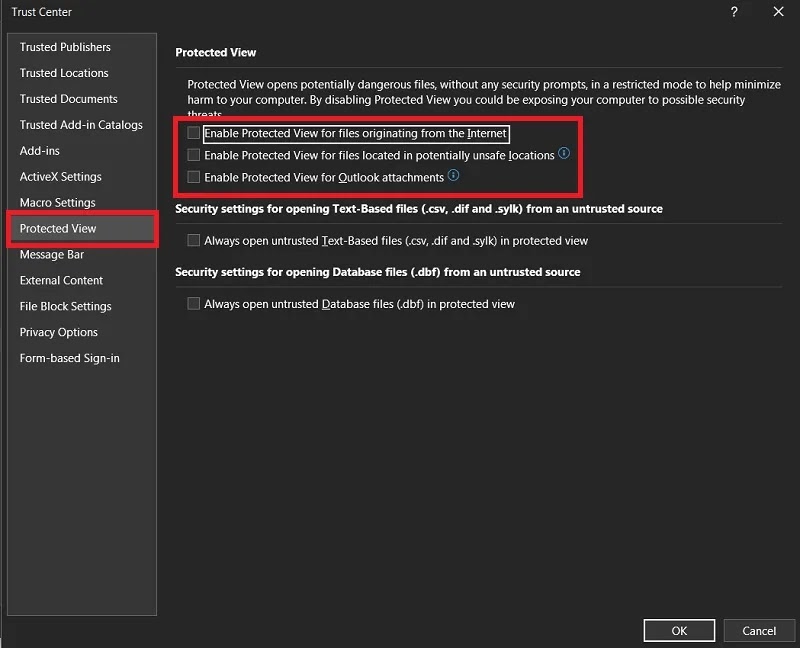Open Trusted Add-in Catalogs section
Viewport: 800px width, 648px height.
pyautogui.click(x=82, y=125)
